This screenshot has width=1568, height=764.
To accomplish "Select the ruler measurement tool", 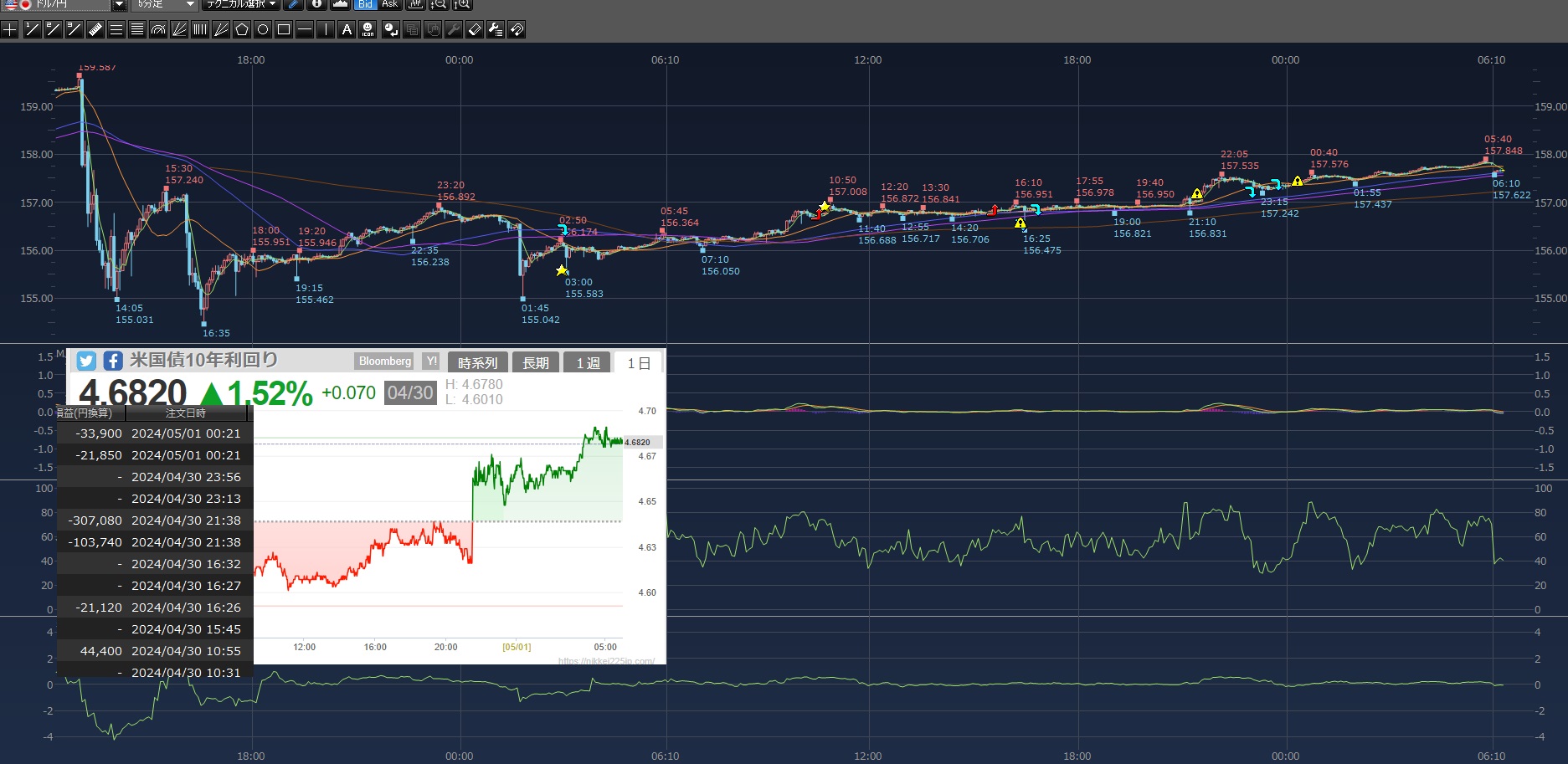I will point(95,30).
